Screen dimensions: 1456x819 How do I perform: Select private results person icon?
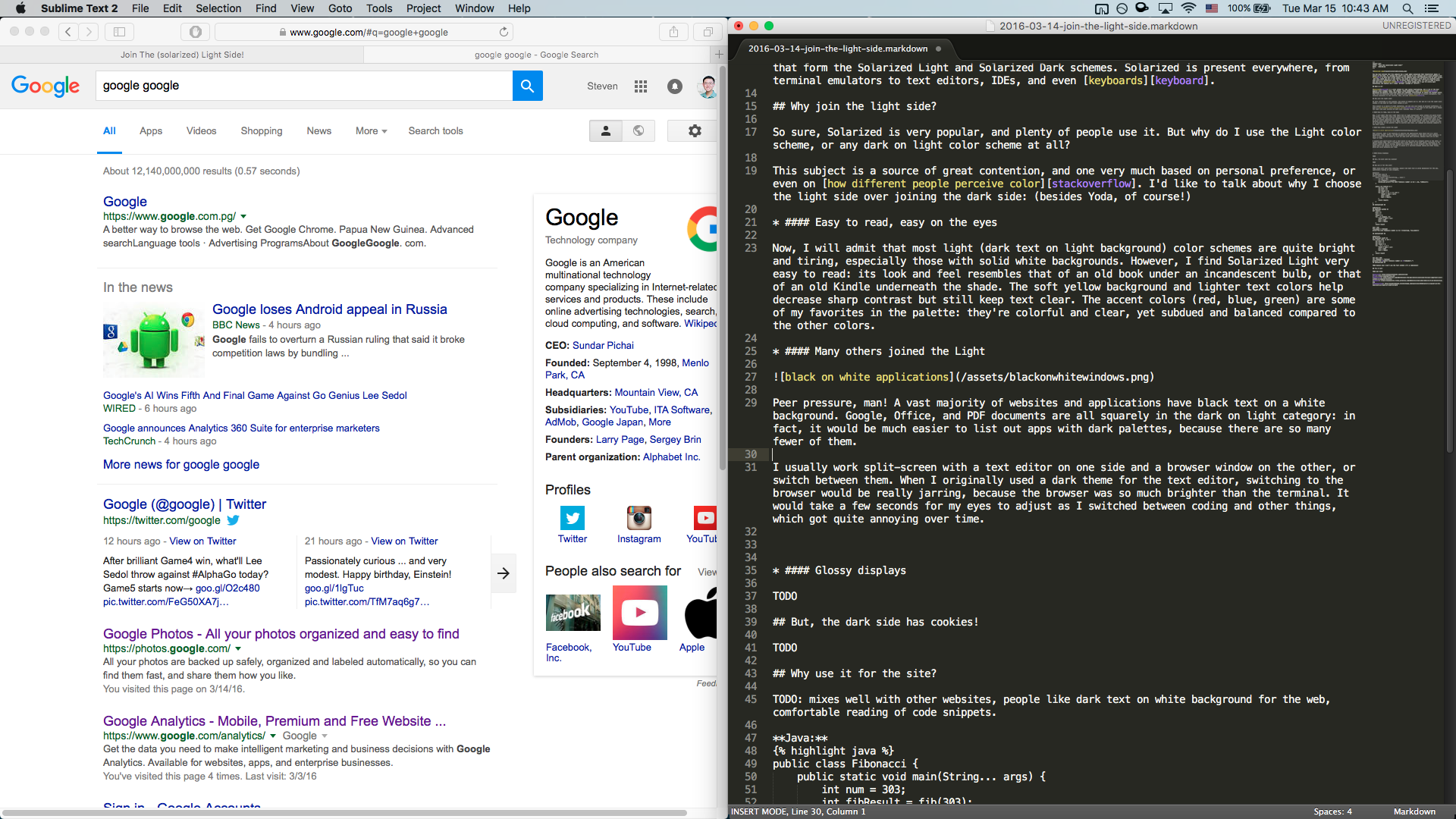click(x=606, y=131)
